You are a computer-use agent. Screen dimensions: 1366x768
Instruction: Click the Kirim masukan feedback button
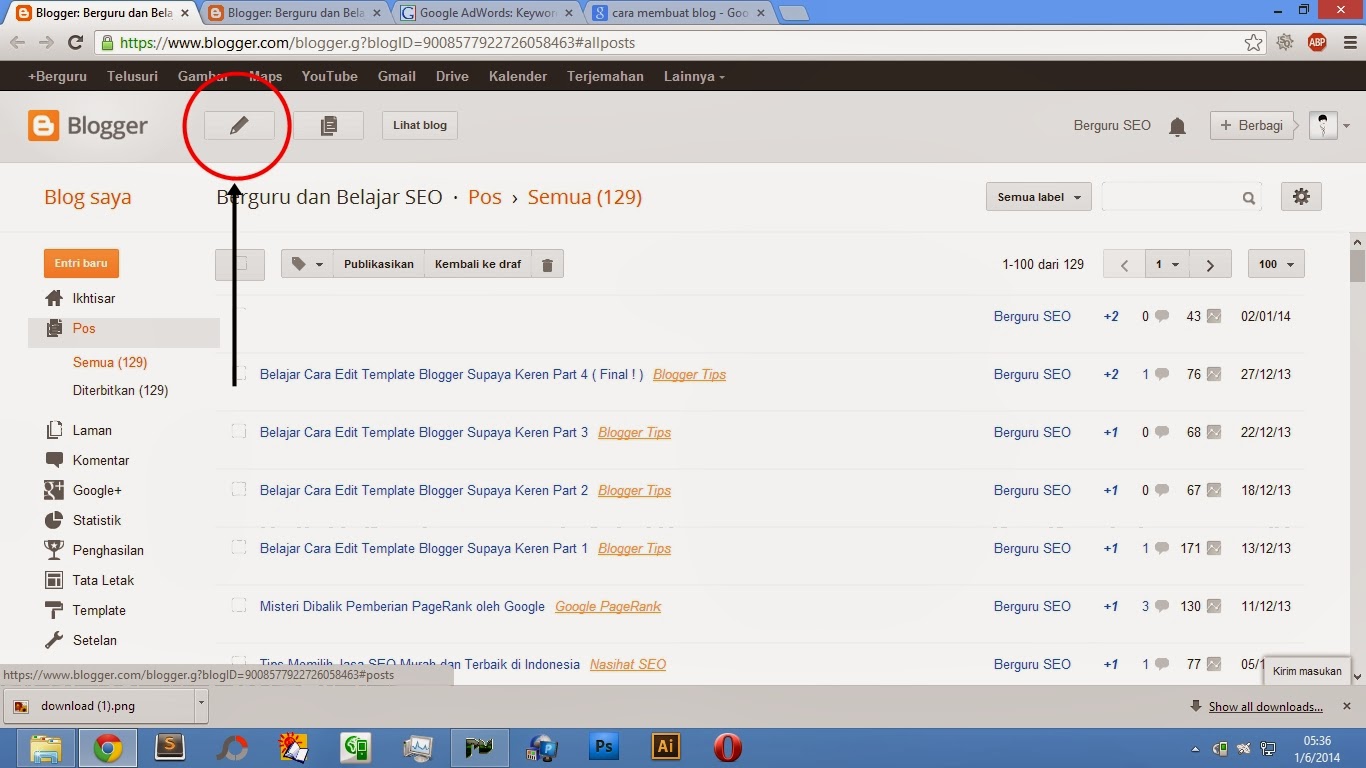click(1307, 671)
